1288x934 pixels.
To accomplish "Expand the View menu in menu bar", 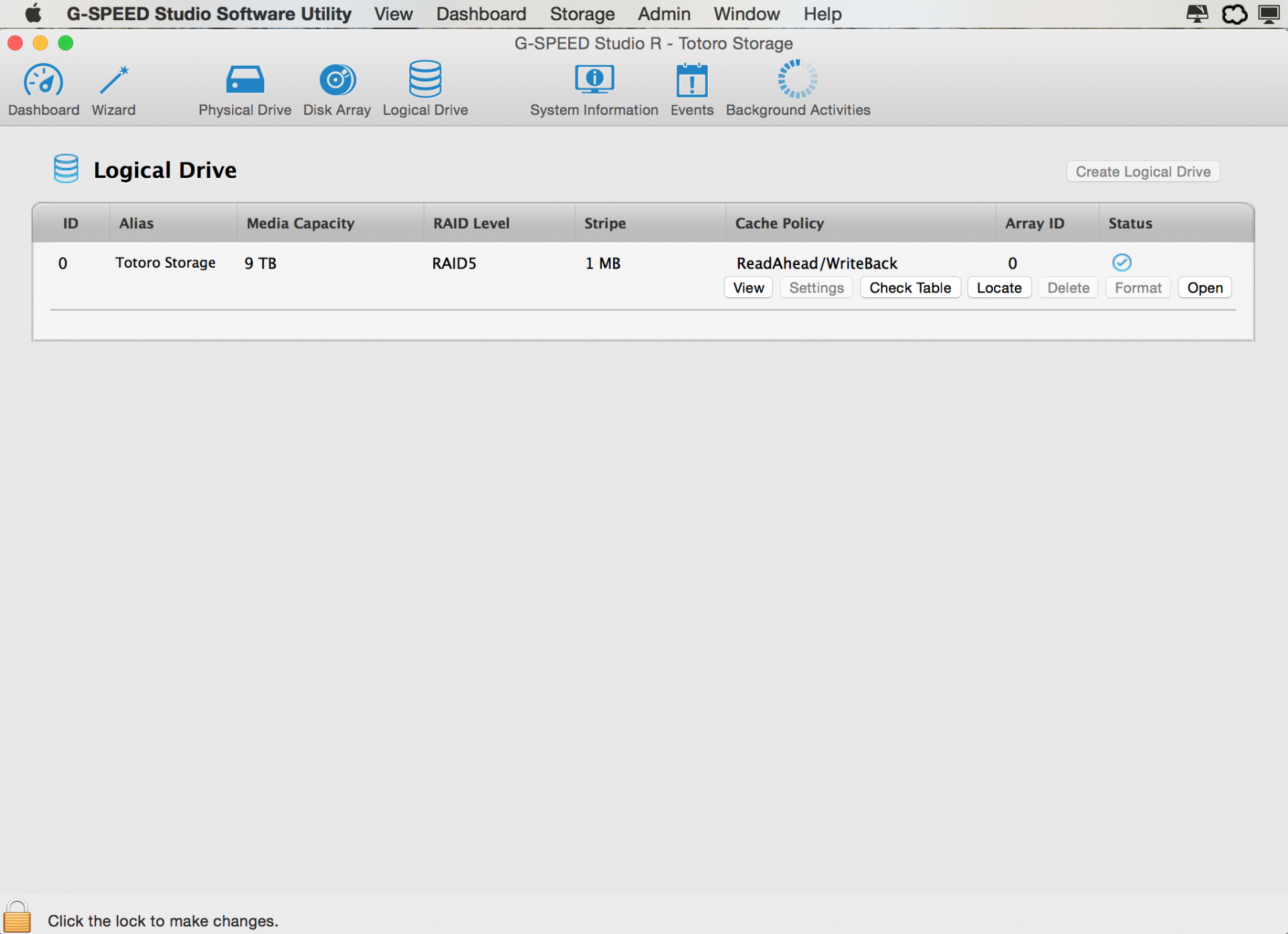I will (393, 14).
